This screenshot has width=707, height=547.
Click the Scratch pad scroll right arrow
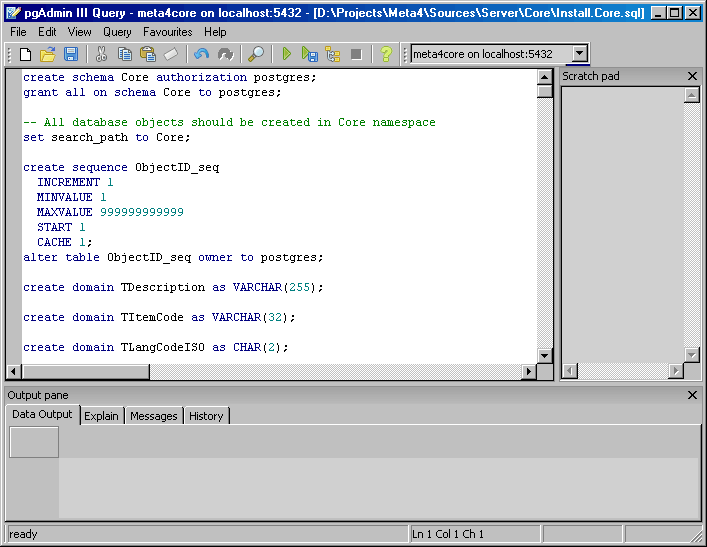point(675,371)
